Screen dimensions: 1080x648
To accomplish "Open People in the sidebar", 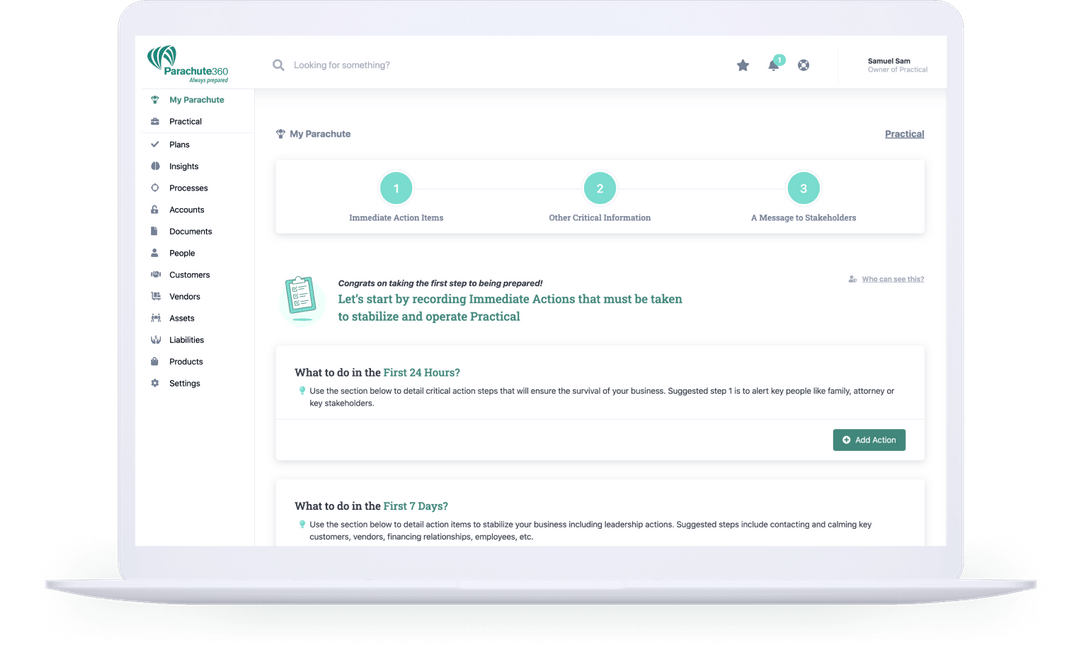I will [182, 253].
